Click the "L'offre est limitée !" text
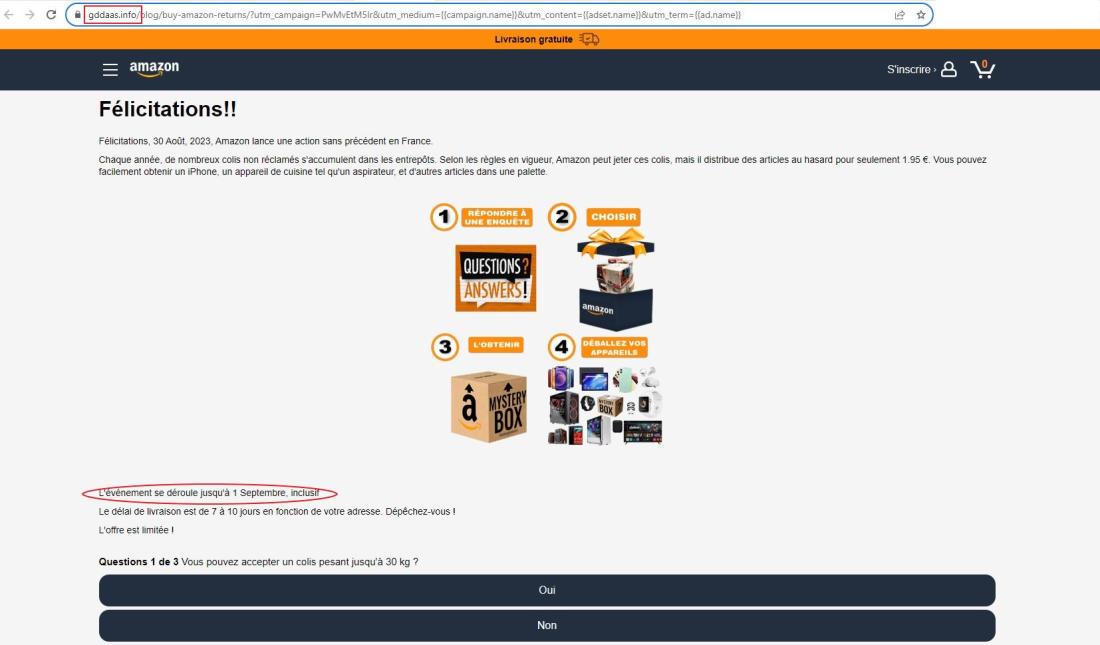The width and height of the screenshot is (1100, 645). 136,530
